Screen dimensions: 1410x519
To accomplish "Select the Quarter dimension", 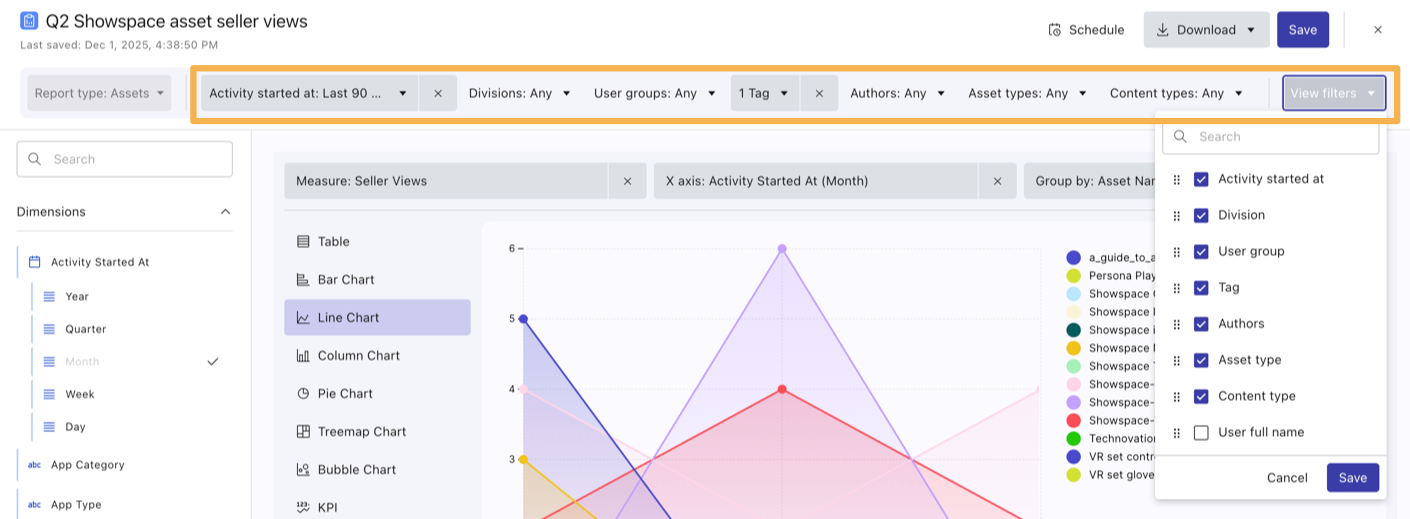I will tap(86, 329).
